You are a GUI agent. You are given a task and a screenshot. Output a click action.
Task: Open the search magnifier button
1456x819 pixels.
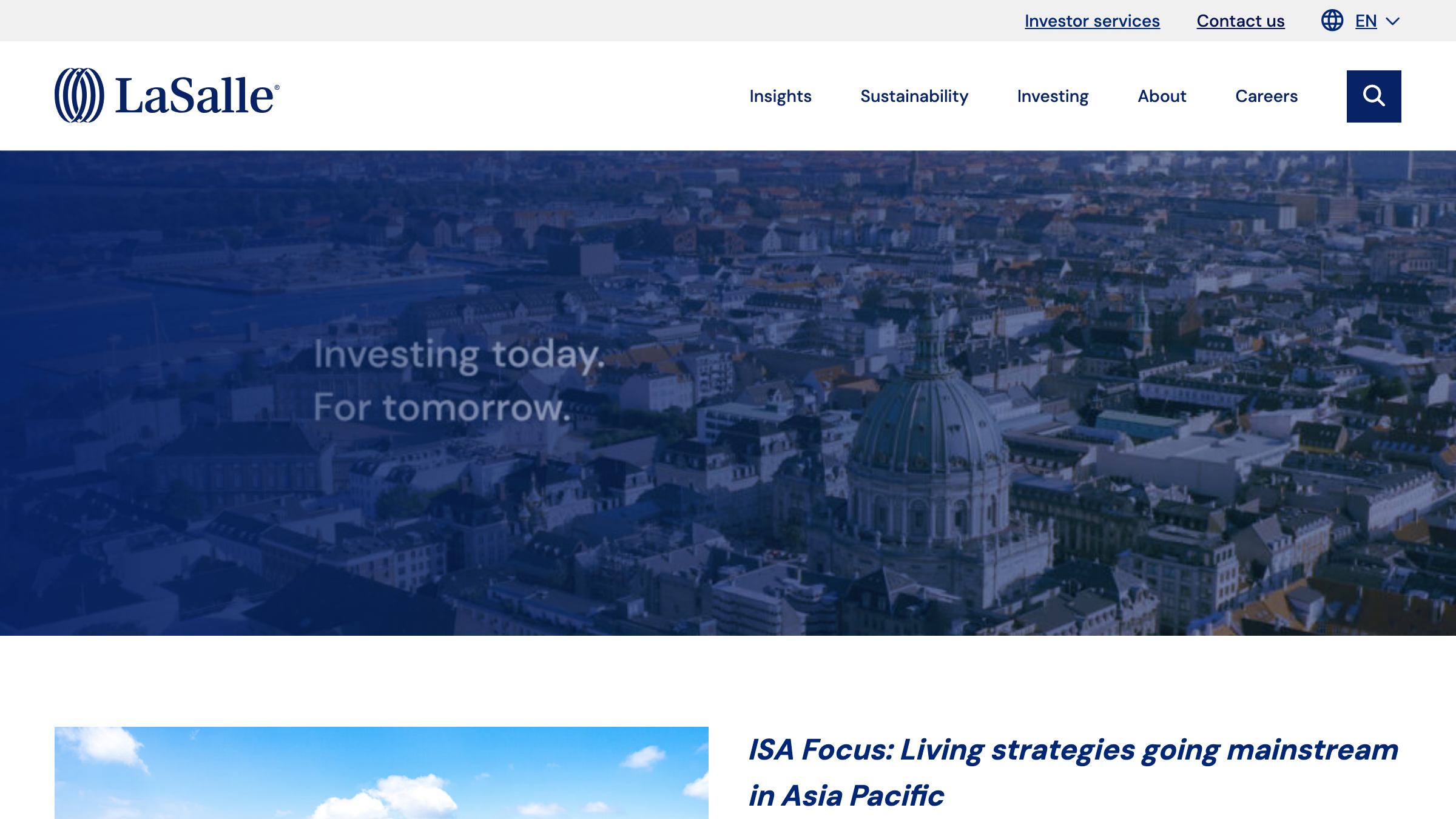click(x=1373, y=96)
